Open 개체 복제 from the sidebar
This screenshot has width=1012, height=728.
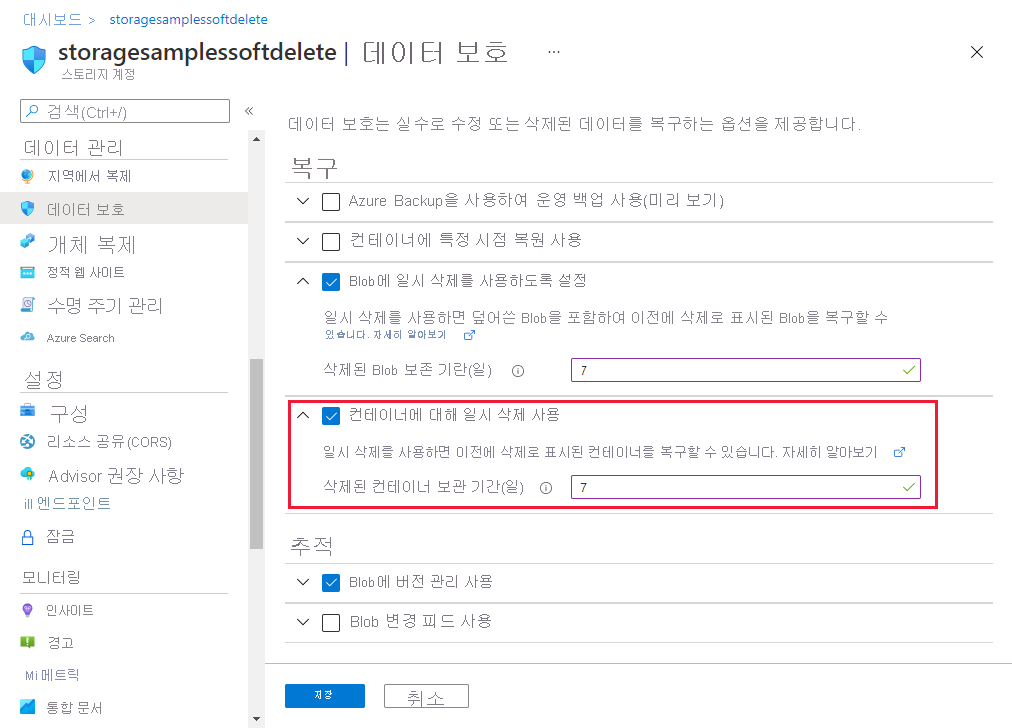pyautogui.click(x=28, y=242)
